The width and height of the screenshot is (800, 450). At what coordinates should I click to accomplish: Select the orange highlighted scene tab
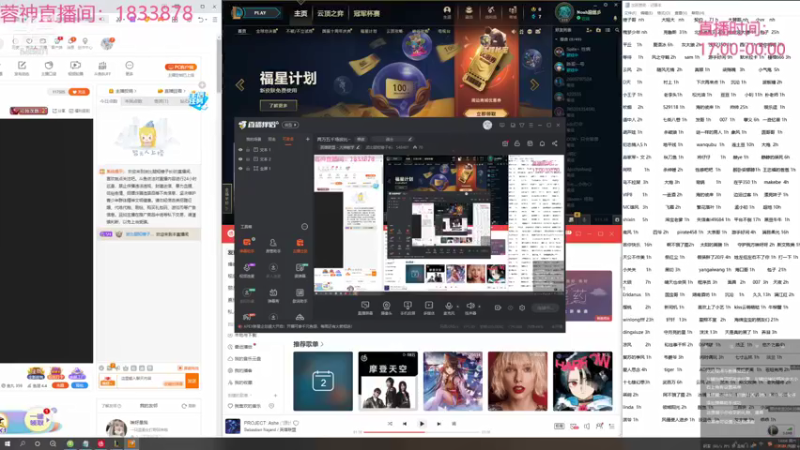coord(288,139)
